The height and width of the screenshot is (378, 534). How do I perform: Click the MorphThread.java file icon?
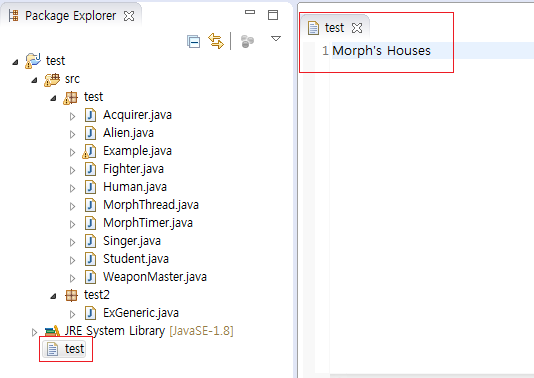click(90, 205)
